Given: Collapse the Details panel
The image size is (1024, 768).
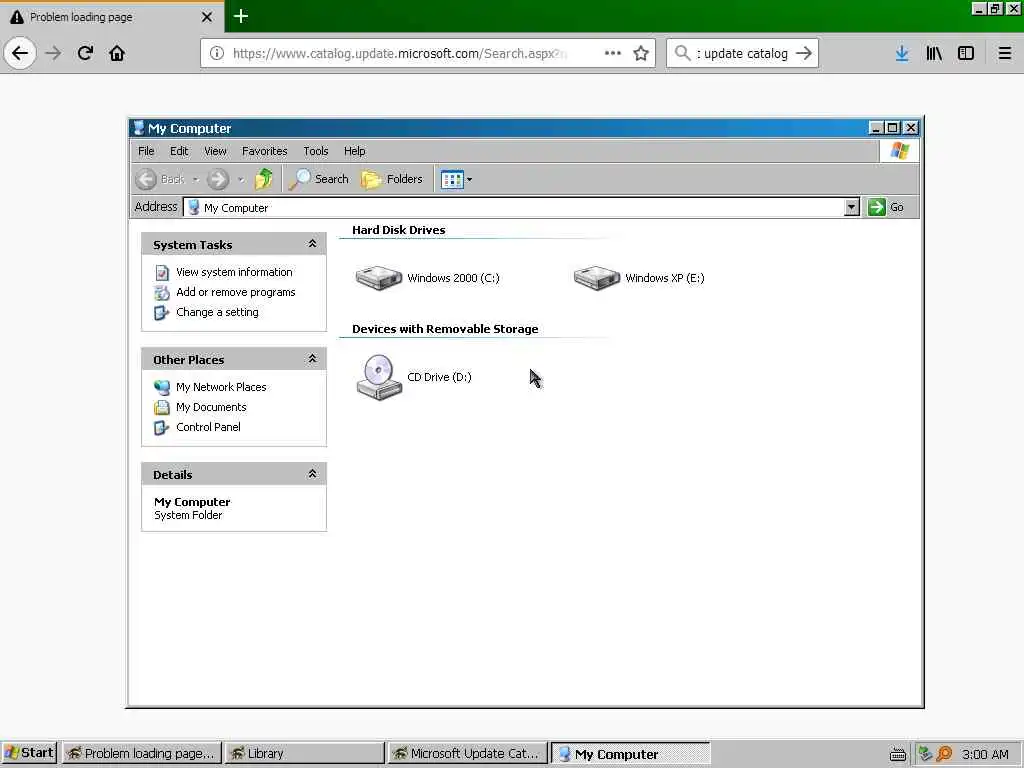Looking at the screenshot, I should pos(312,473).
